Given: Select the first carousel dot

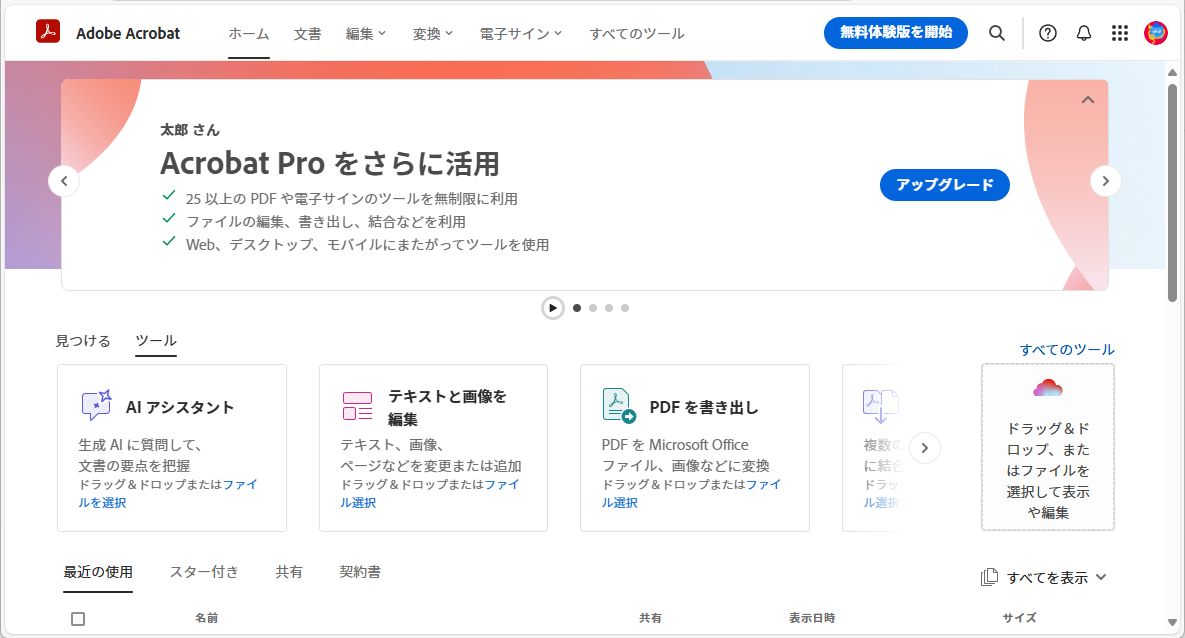Looking at the screenshot, I should coord(577,308).
